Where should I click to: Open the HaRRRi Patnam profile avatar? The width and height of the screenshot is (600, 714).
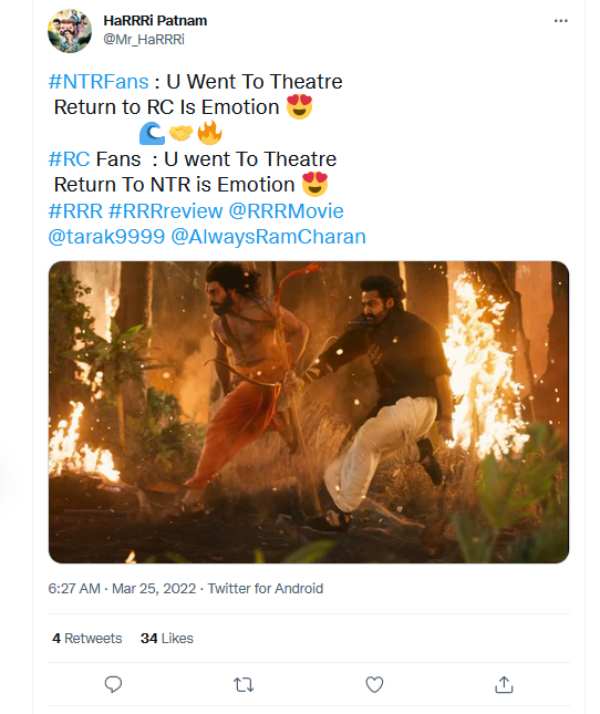(x=70, y=31)
